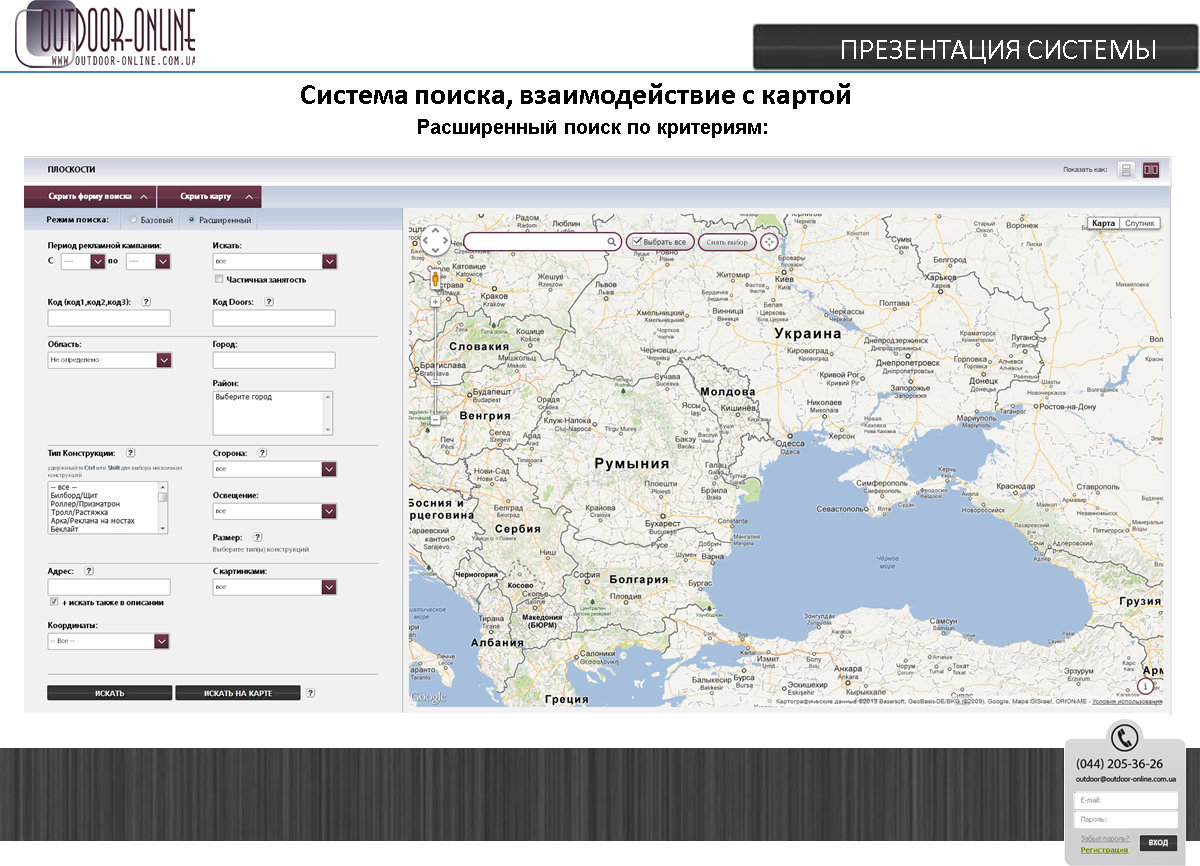
Task: Focus the Код (код1,код2,код3) input field
Action: tap(109, 318)
